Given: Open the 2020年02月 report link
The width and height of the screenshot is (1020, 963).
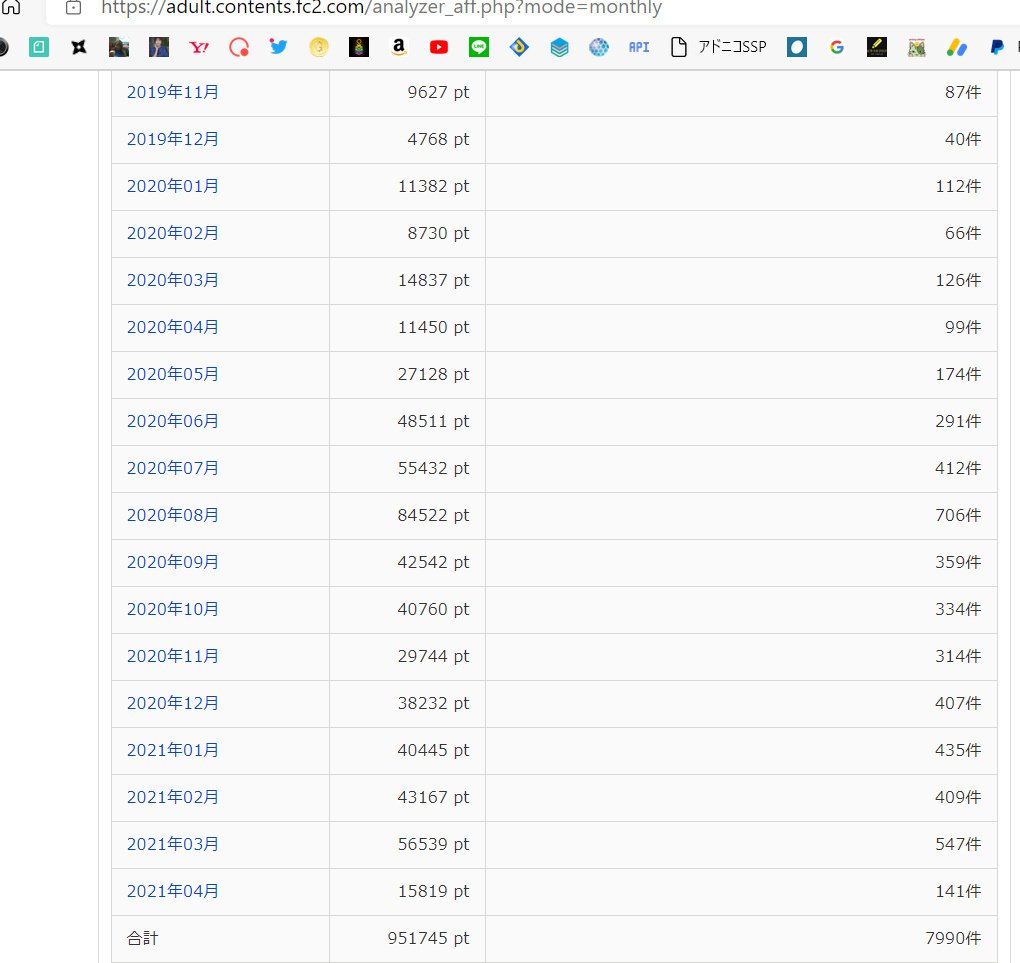Looking at the screenshot, I should pos(172,233).
